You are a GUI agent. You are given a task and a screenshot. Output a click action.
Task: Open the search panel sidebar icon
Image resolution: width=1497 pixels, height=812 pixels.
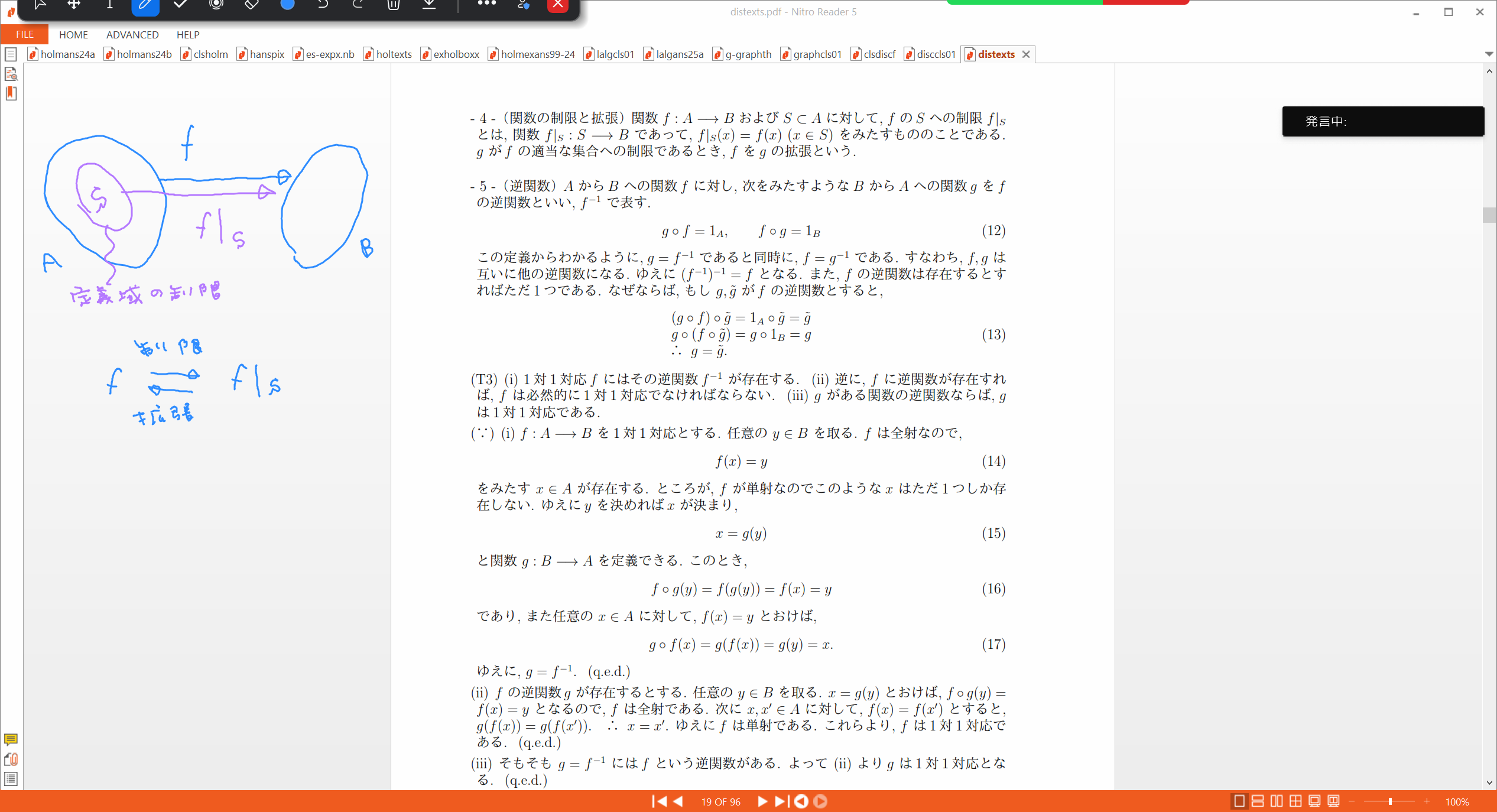11,74
